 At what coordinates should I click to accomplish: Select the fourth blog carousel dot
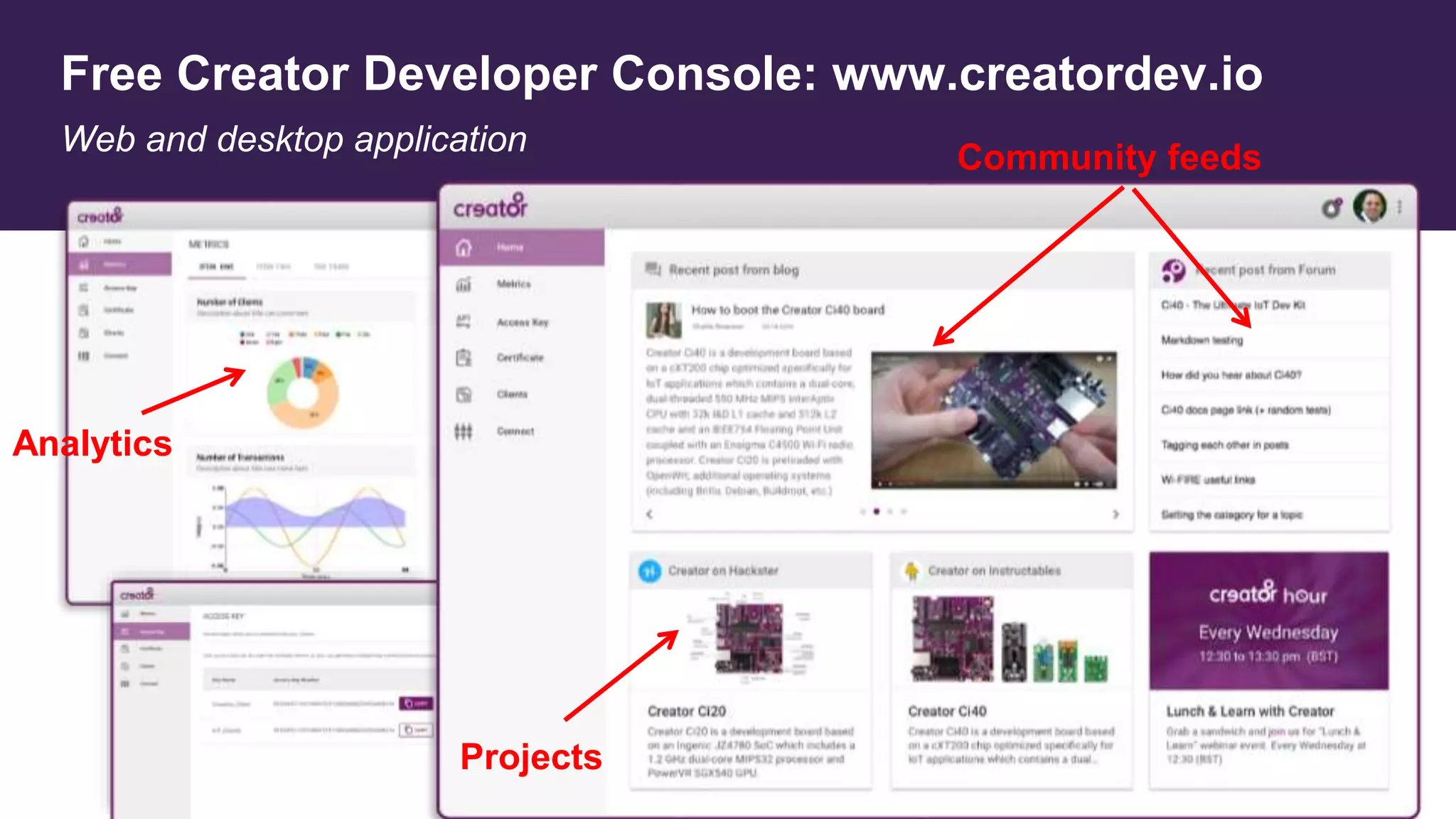904,511
